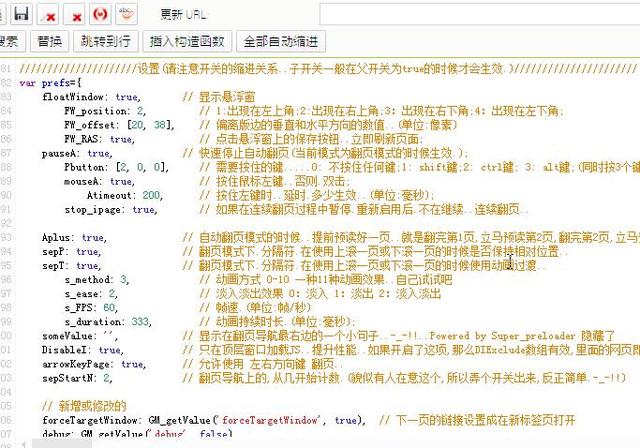This screenshot has height=448, width=640.
Task: Click the comment '// 新增或修改的'
Action: coord(84,406)
